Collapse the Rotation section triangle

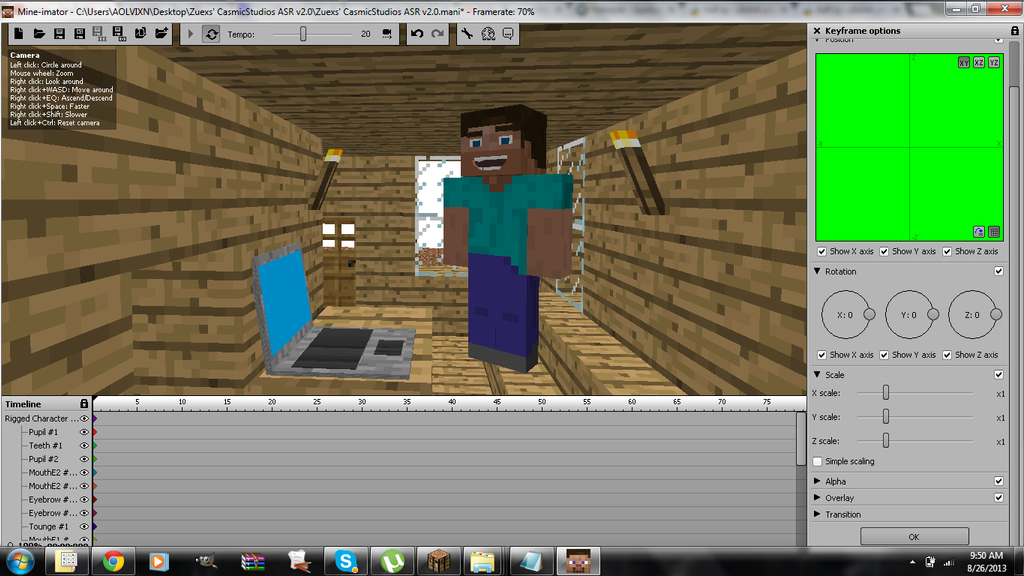coord(817,271)
